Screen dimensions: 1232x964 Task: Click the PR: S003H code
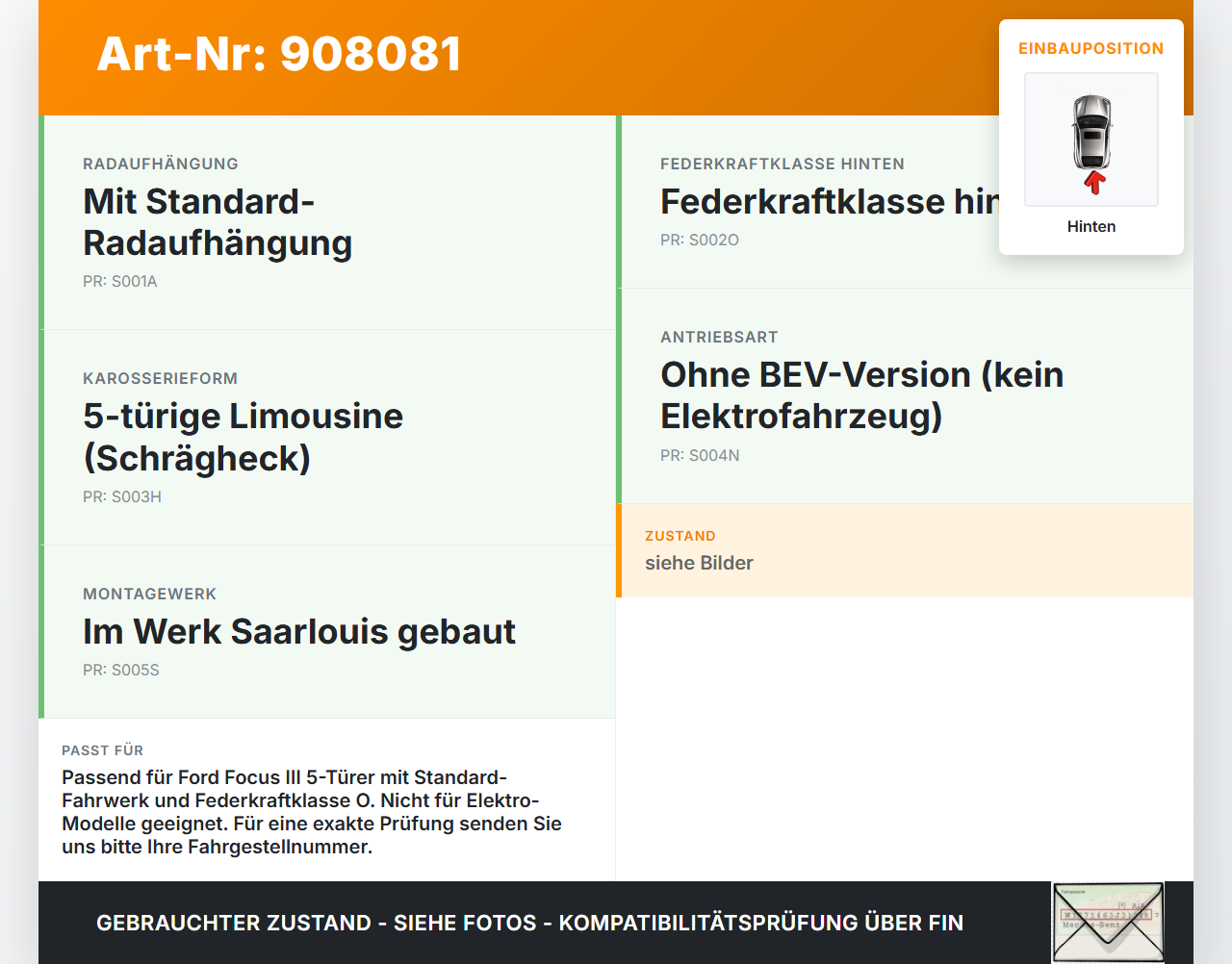[122, 497]
